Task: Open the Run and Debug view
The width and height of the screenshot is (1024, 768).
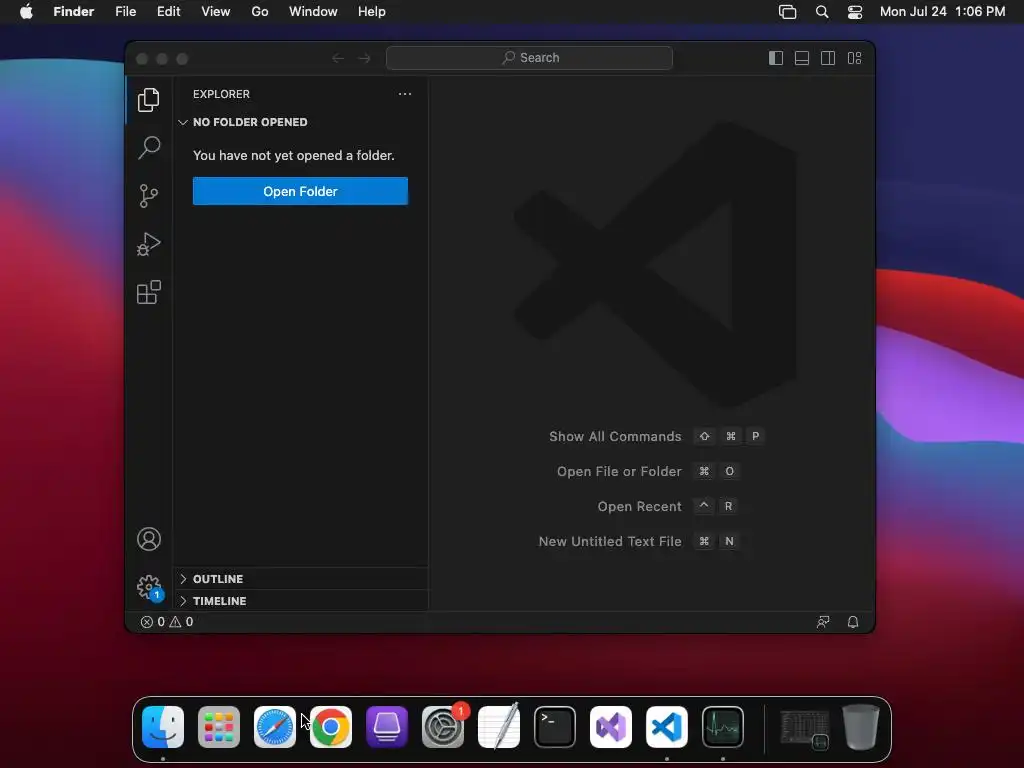Action: point(149,244)
